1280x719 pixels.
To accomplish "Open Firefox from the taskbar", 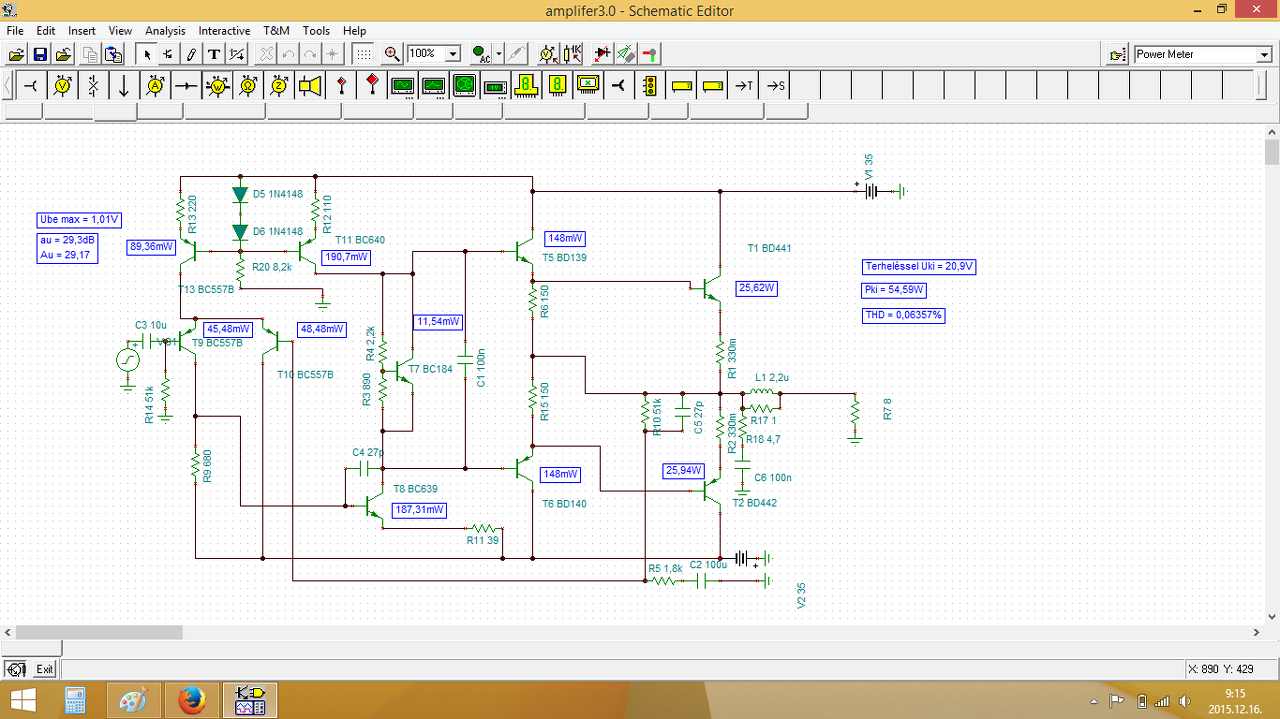I will (192, 700).
